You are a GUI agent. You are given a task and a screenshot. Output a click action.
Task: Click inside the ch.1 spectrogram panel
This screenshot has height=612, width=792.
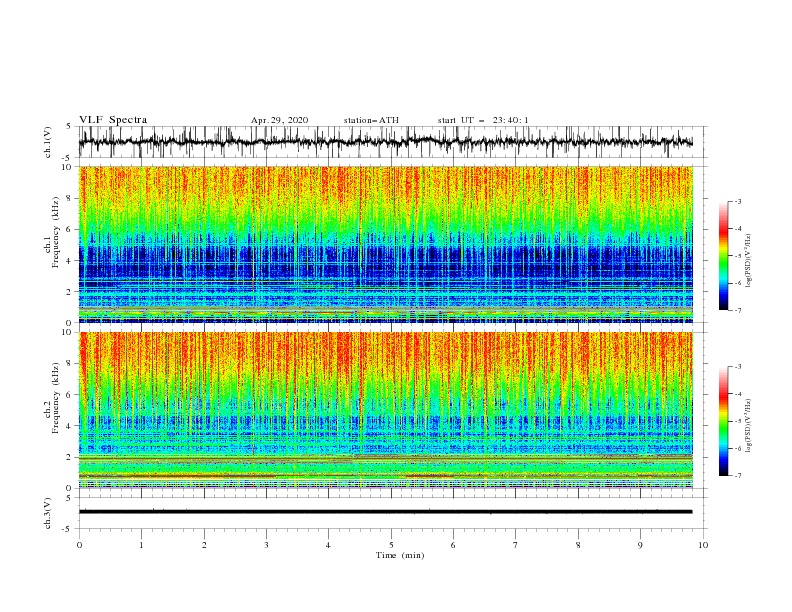(386, 244)
